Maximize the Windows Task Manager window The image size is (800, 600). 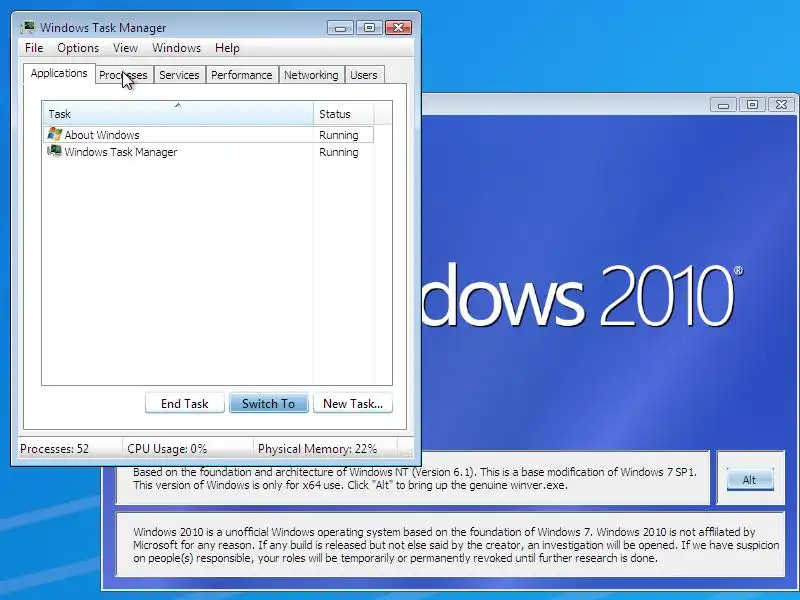(369, 28)
